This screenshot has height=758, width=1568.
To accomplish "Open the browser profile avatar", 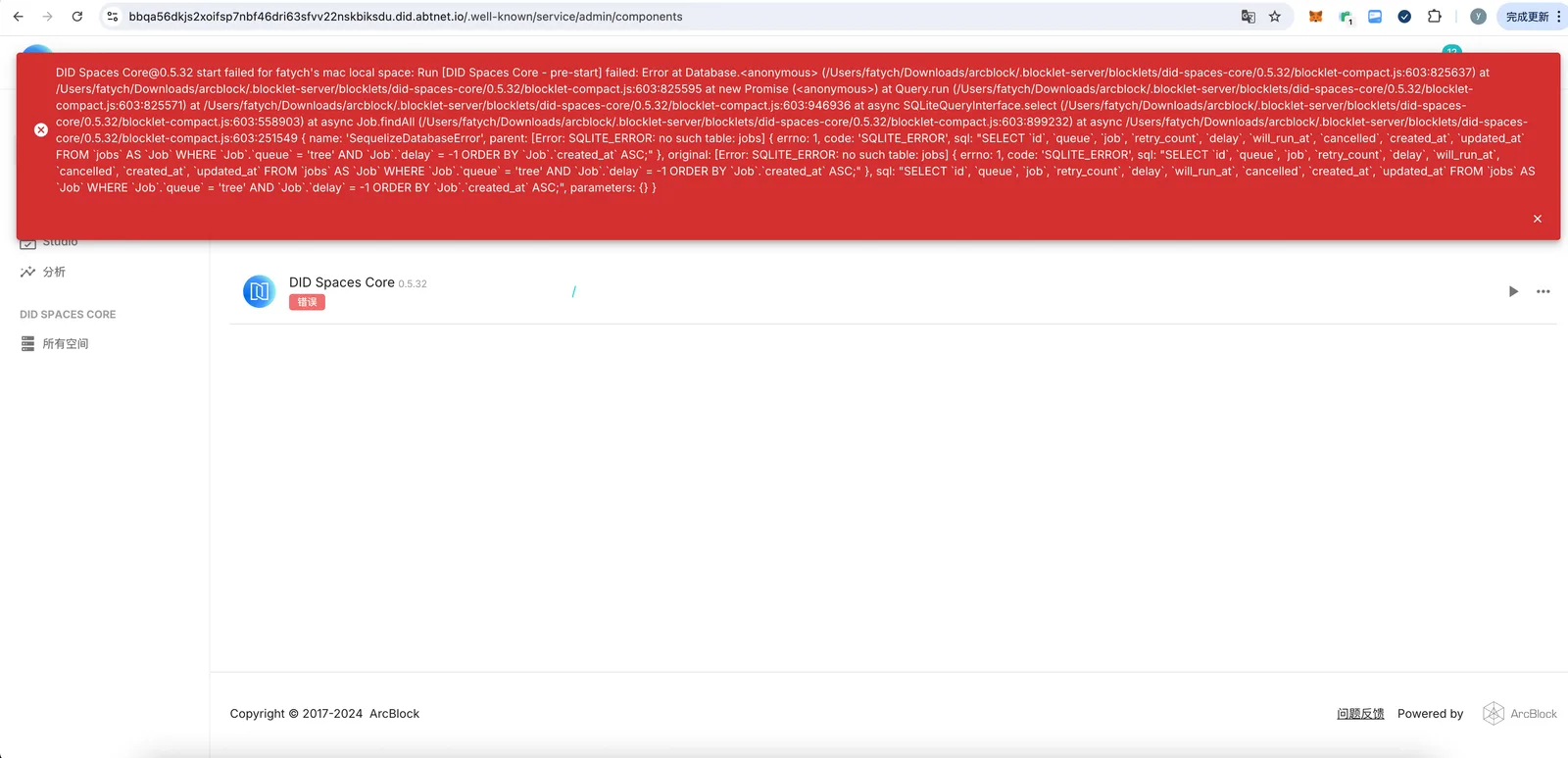I will [x=1478, y=17].
